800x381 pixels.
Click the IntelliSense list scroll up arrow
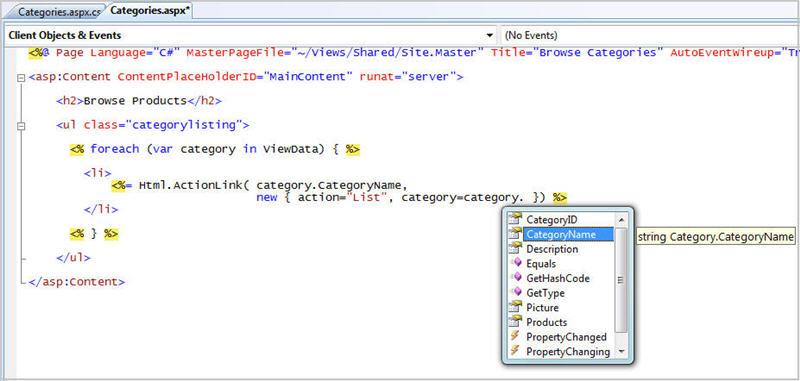[621, 220]
